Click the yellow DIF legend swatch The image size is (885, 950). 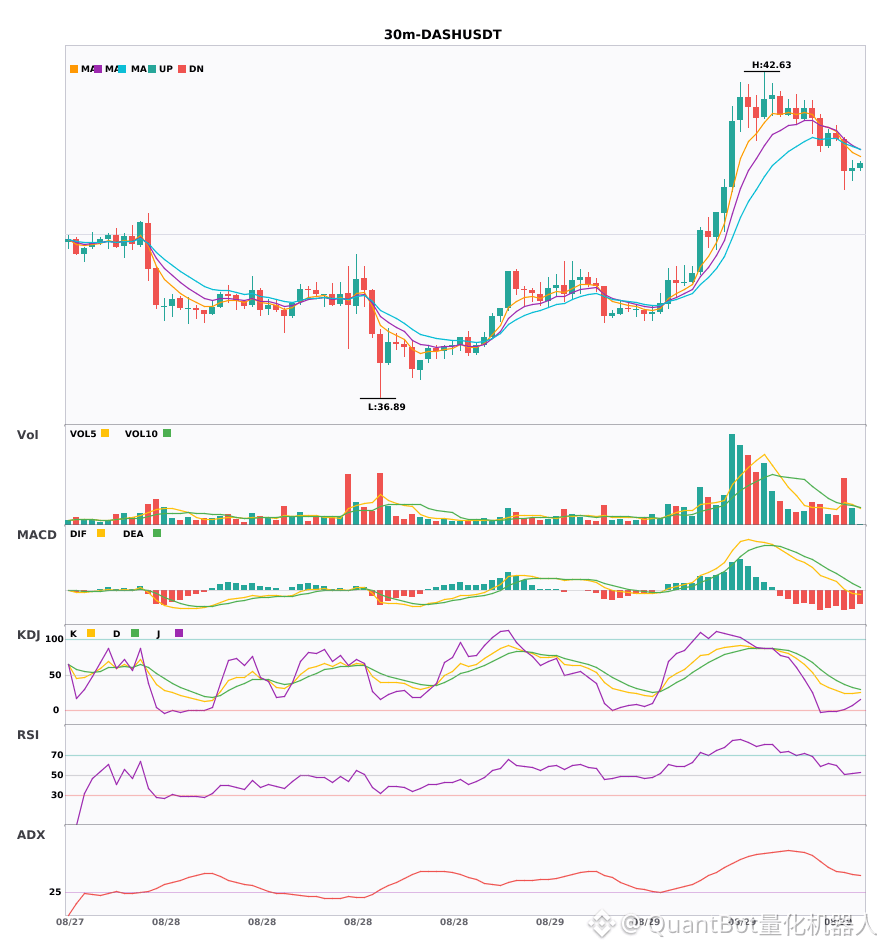[101, 533]
